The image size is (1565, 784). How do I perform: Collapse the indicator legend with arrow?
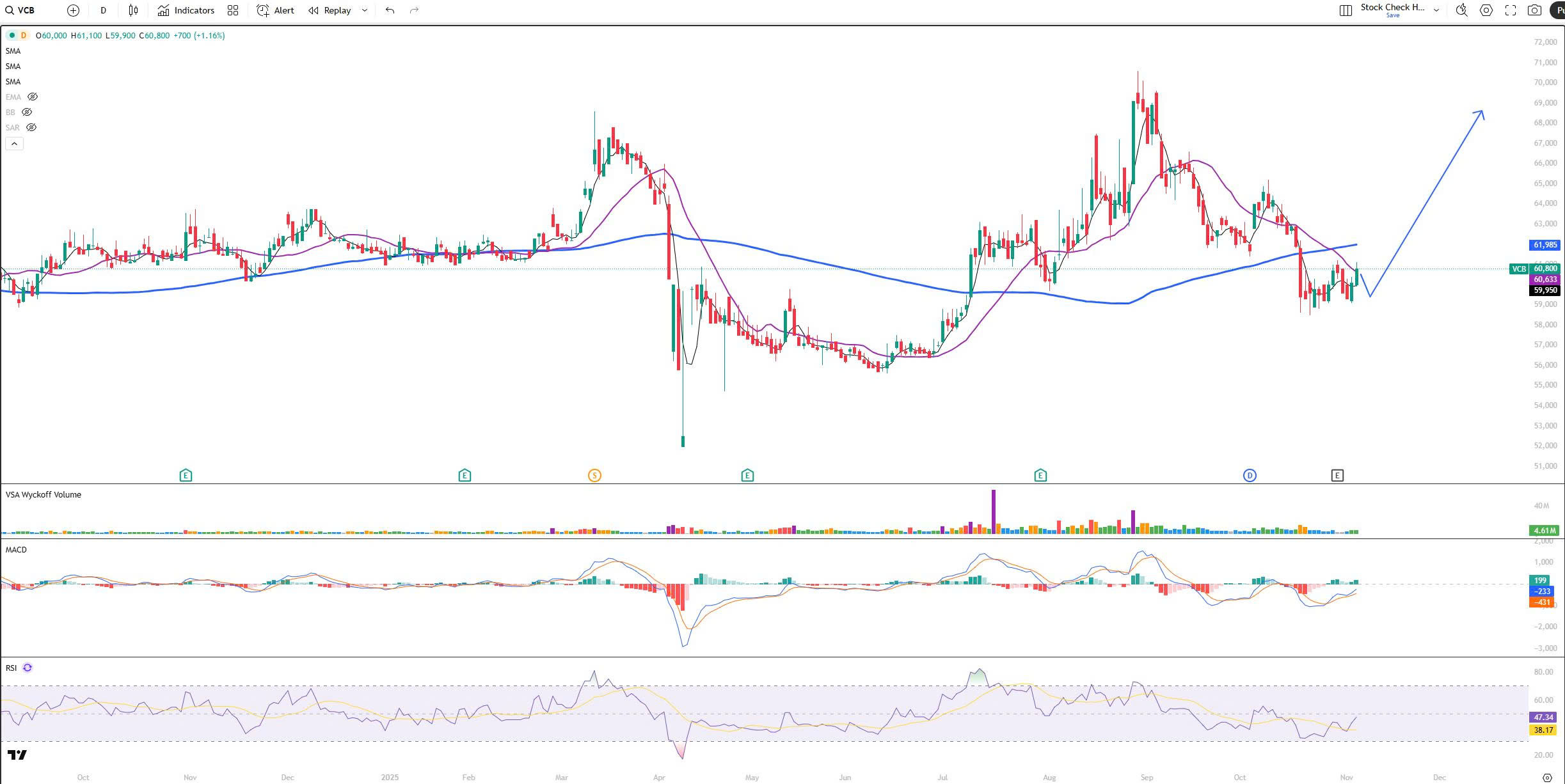[x=14, y=144]
